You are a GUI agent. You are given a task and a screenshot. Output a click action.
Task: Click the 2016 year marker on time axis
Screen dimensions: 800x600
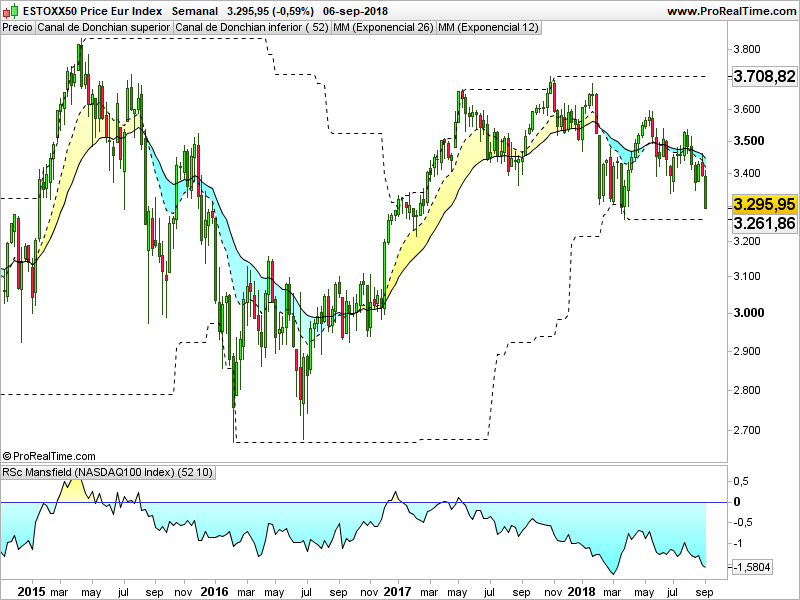(x=213, y=592)
